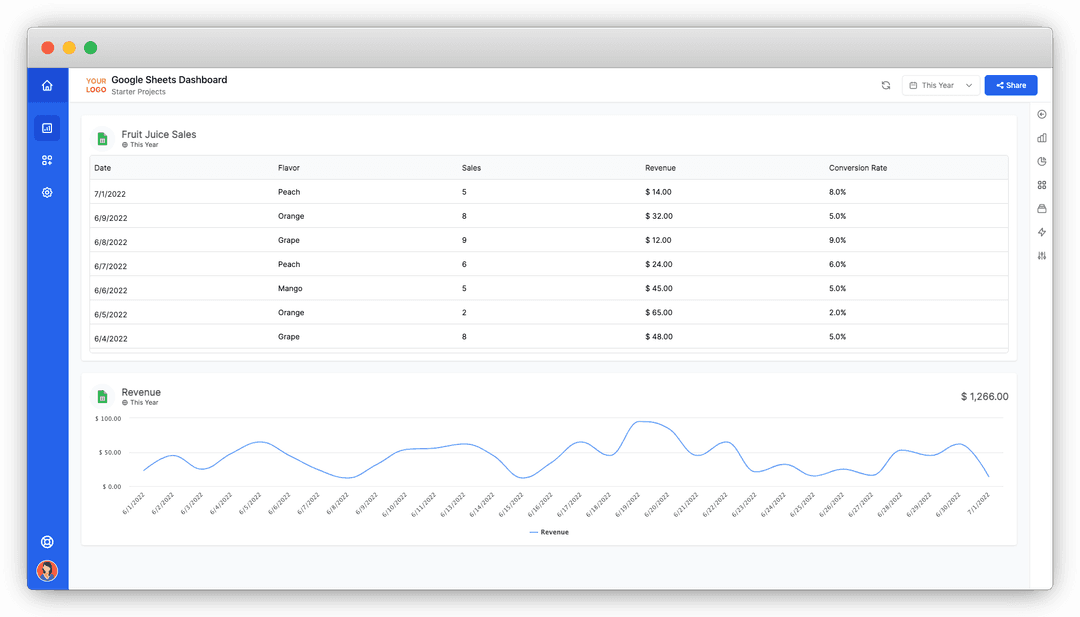Open the user avatar profile

pos(47,571)
